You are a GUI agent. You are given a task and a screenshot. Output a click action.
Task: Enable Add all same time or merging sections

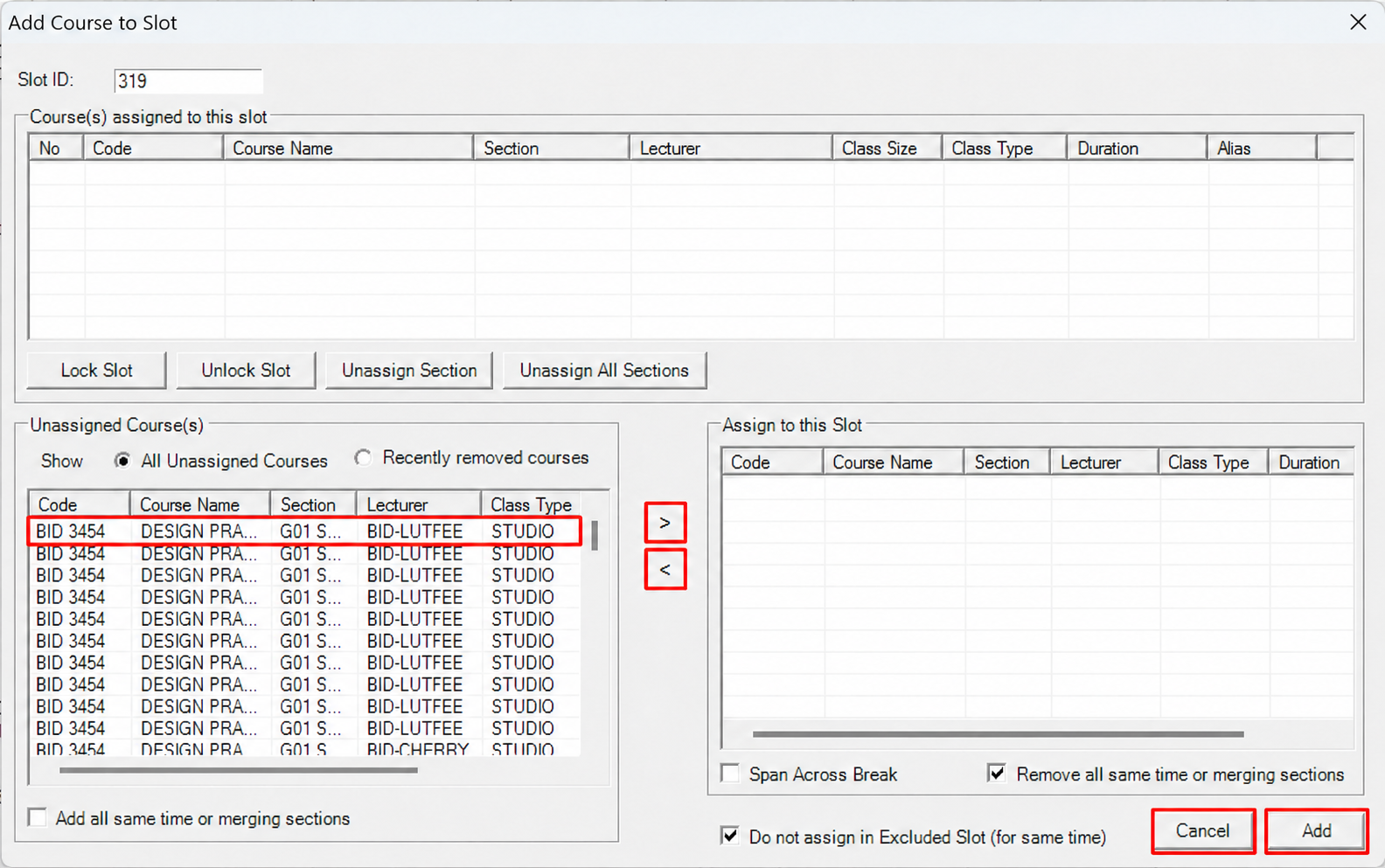point(38,818)
